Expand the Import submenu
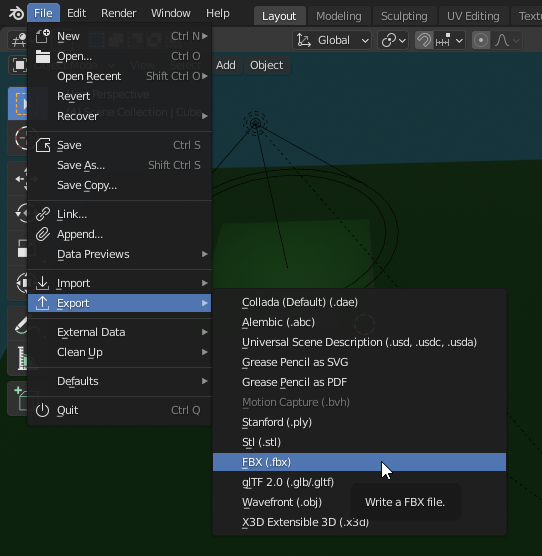This screenshot has height=556, width=542. [x=119, y=283]
